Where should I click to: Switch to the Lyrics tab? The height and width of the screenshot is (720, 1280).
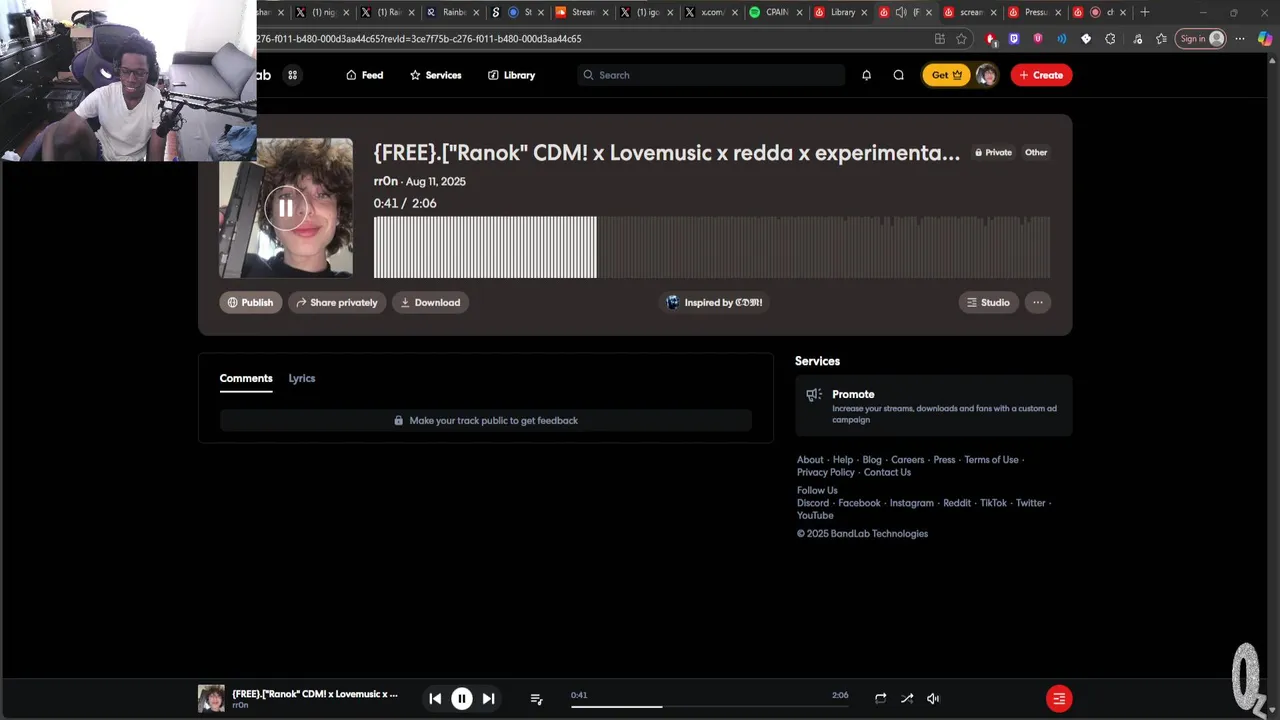click(302, 378)
